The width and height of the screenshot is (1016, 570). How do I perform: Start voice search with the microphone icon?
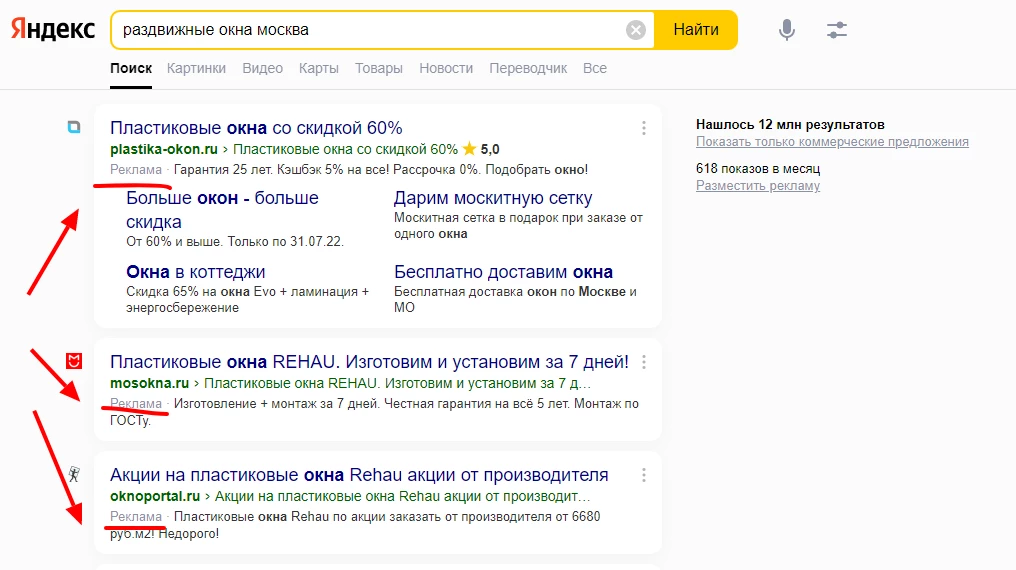(787, 30)
